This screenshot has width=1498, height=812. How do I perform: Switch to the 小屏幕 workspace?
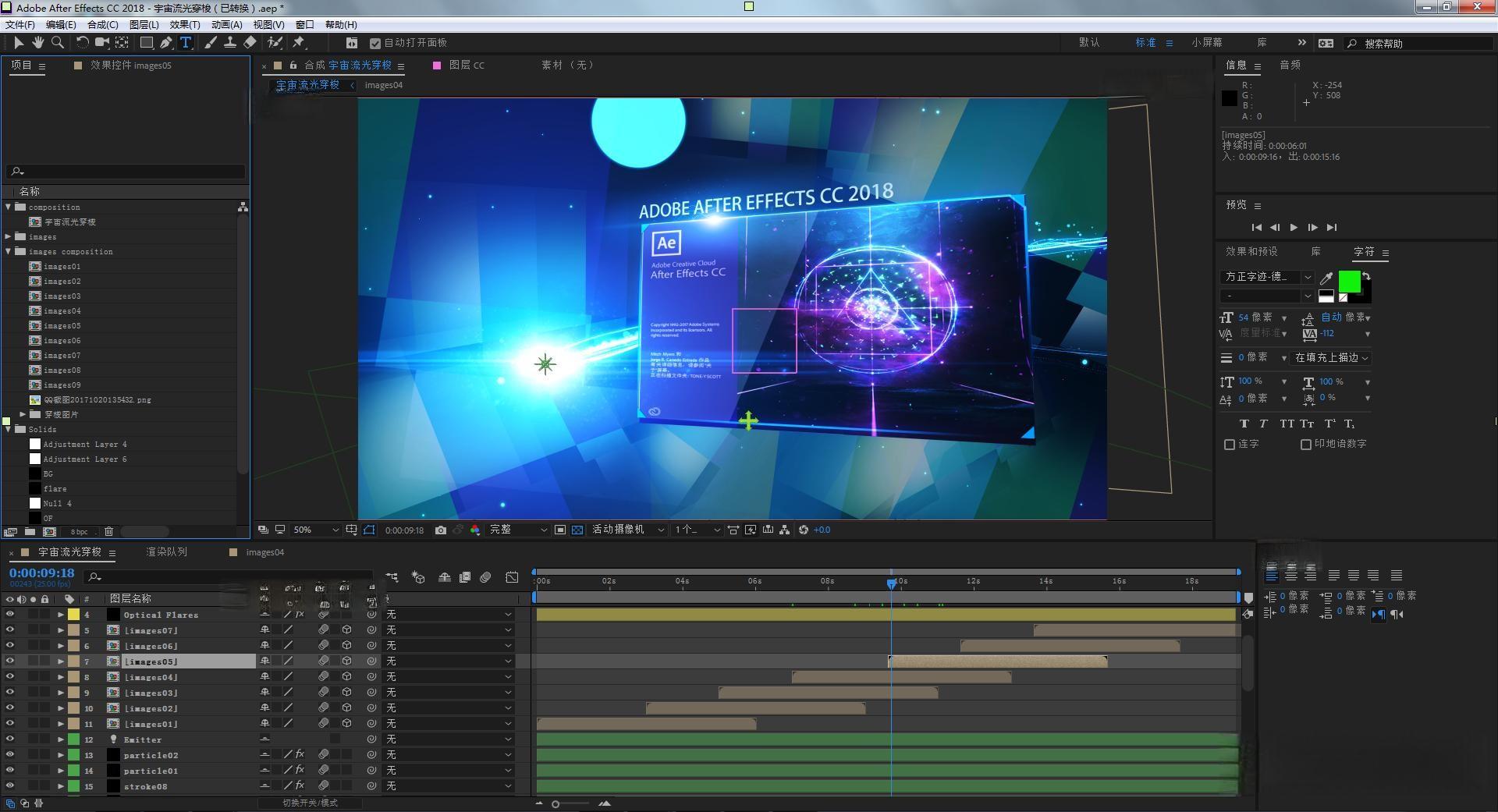tap(1206, 43)
